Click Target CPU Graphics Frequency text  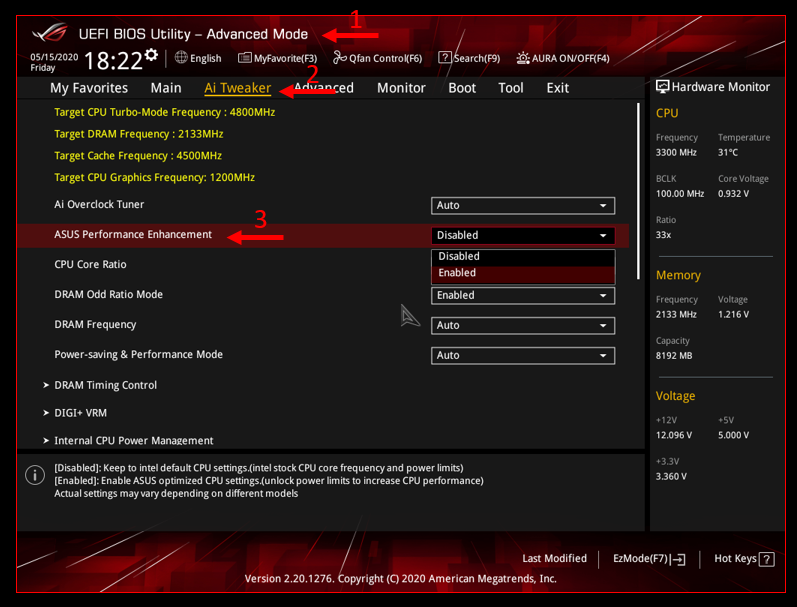click(155, 178)
